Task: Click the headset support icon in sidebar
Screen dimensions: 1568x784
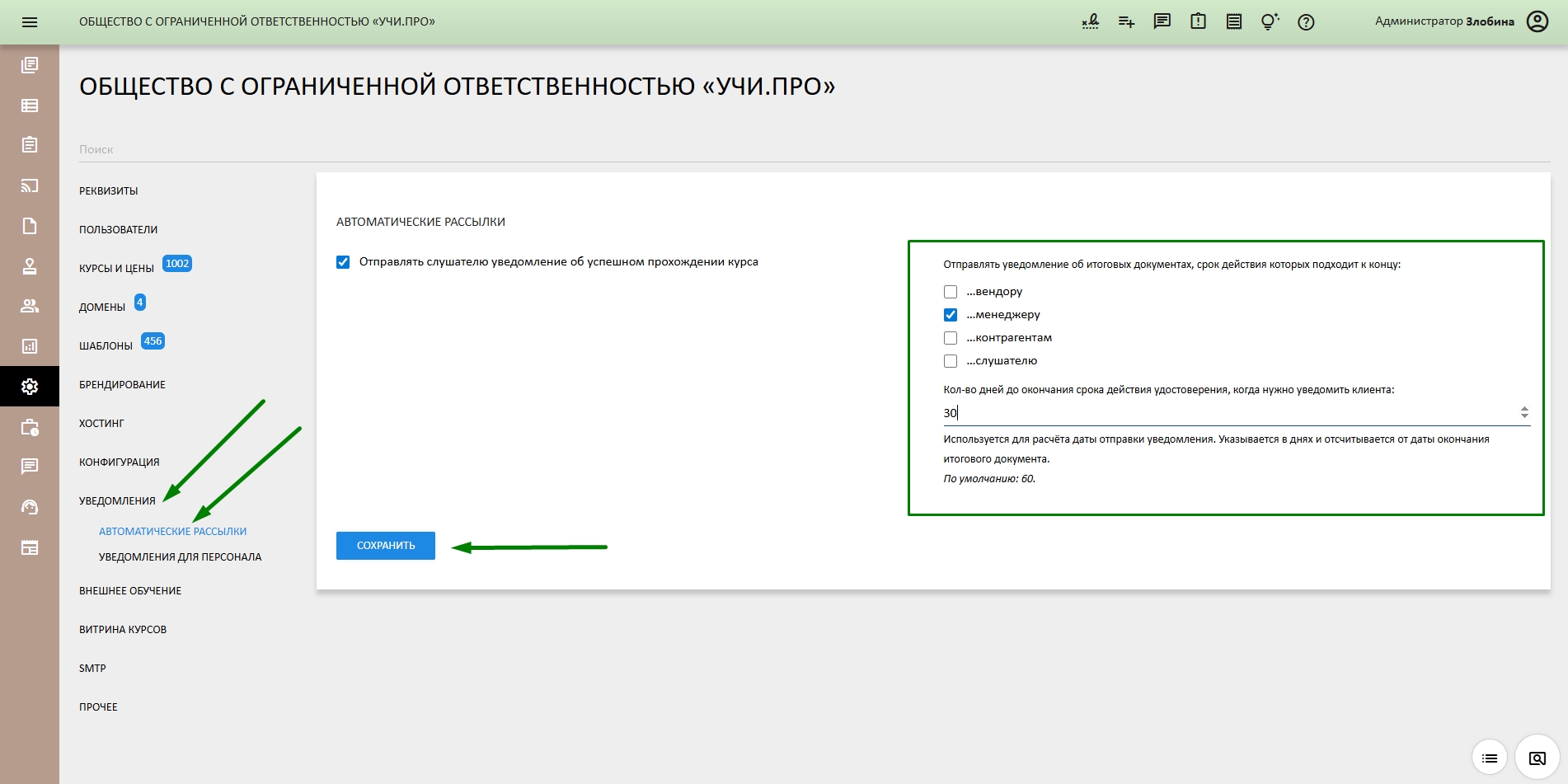Action: [30, 507]
